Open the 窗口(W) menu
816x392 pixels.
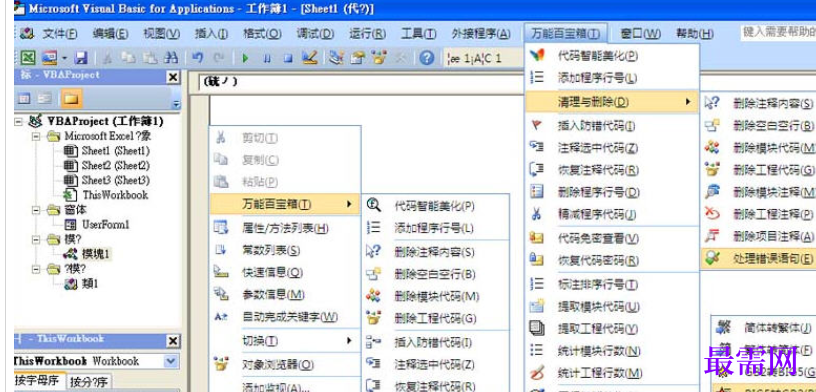(x=640, y=34)
